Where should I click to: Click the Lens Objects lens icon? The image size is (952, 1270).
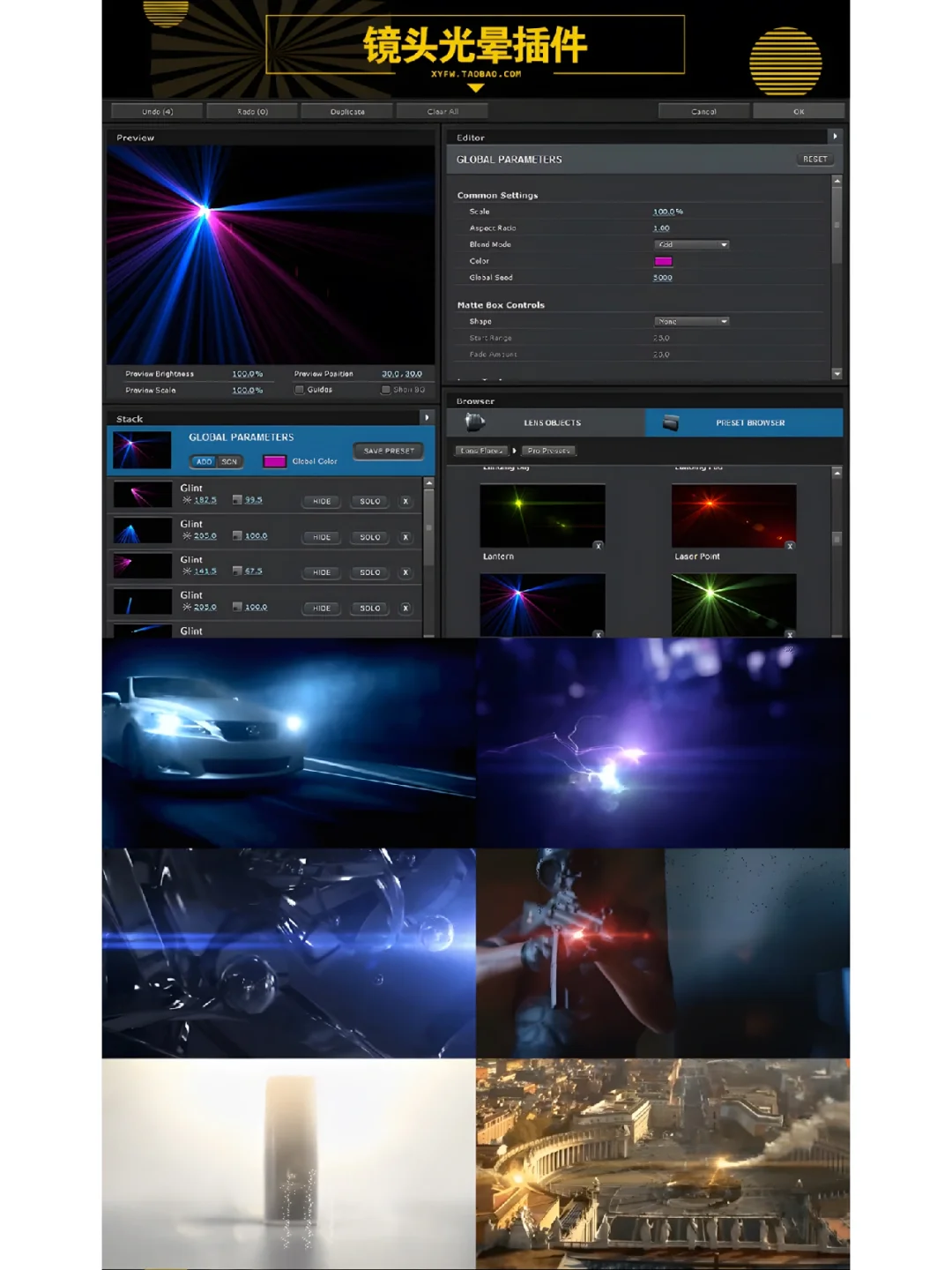click(475, 422)
